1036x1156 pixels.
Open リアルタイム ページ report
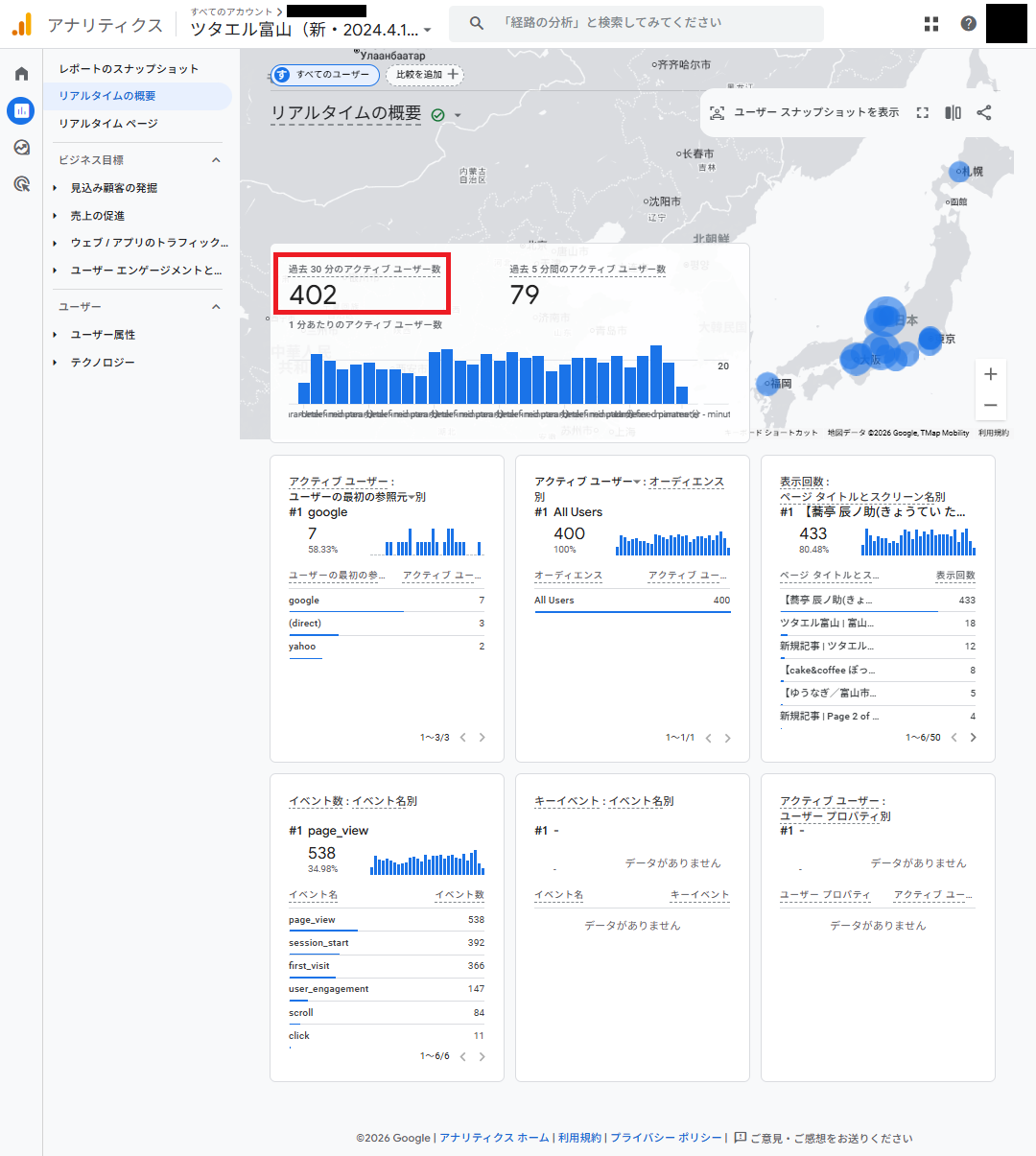pyautogui.click(x=108, y=124)
